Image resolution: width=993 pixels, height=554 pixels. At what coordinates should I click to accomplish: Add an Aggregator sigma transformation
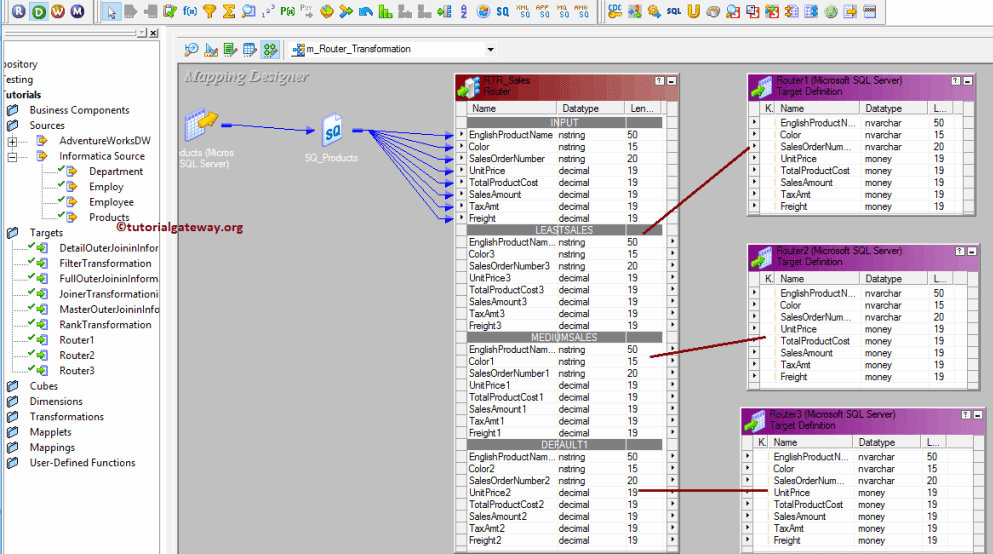229,11
